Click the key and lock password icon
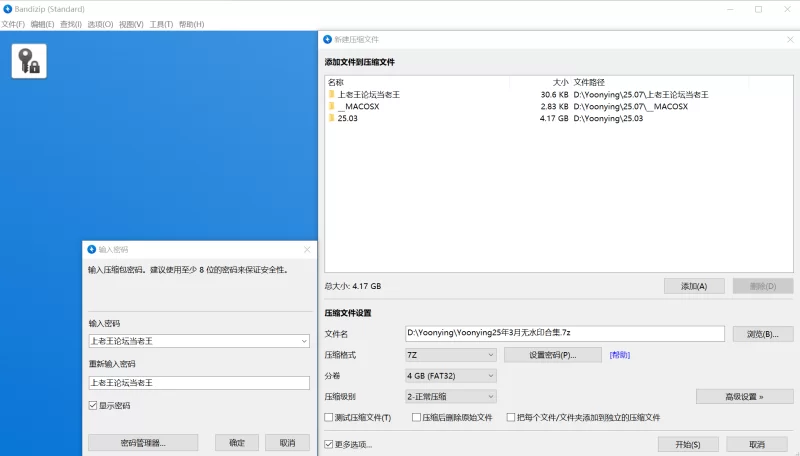Viewport: 800px width, 456px height. (29, 61)
